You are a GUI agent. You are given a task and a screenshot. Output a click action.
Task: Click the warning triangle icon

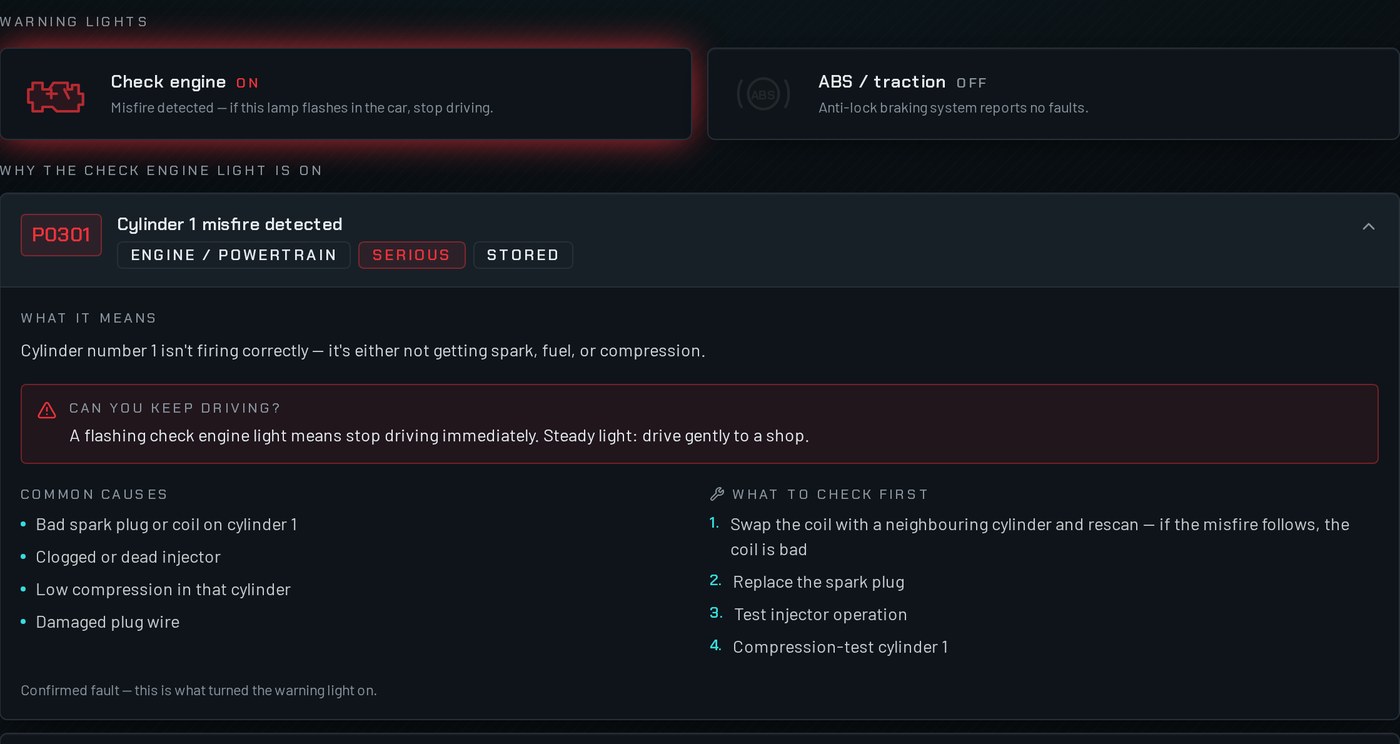(x=47, y=410)
